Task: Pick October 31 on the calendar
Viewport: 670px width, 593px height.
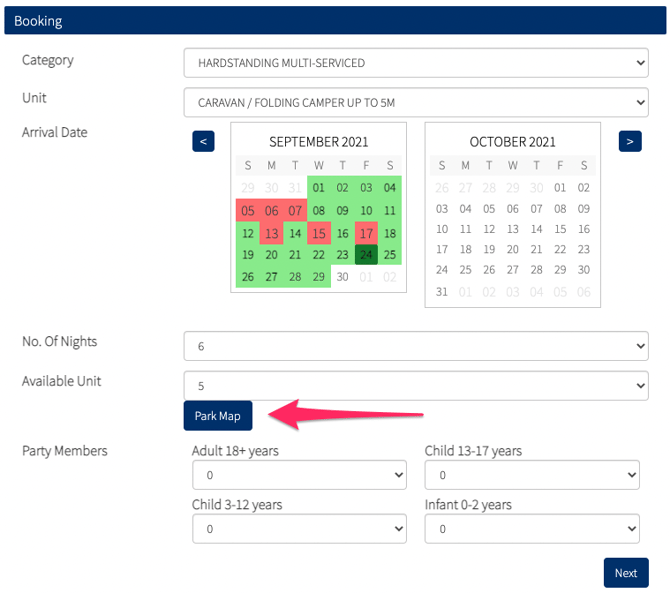Action: pos(442,292)
